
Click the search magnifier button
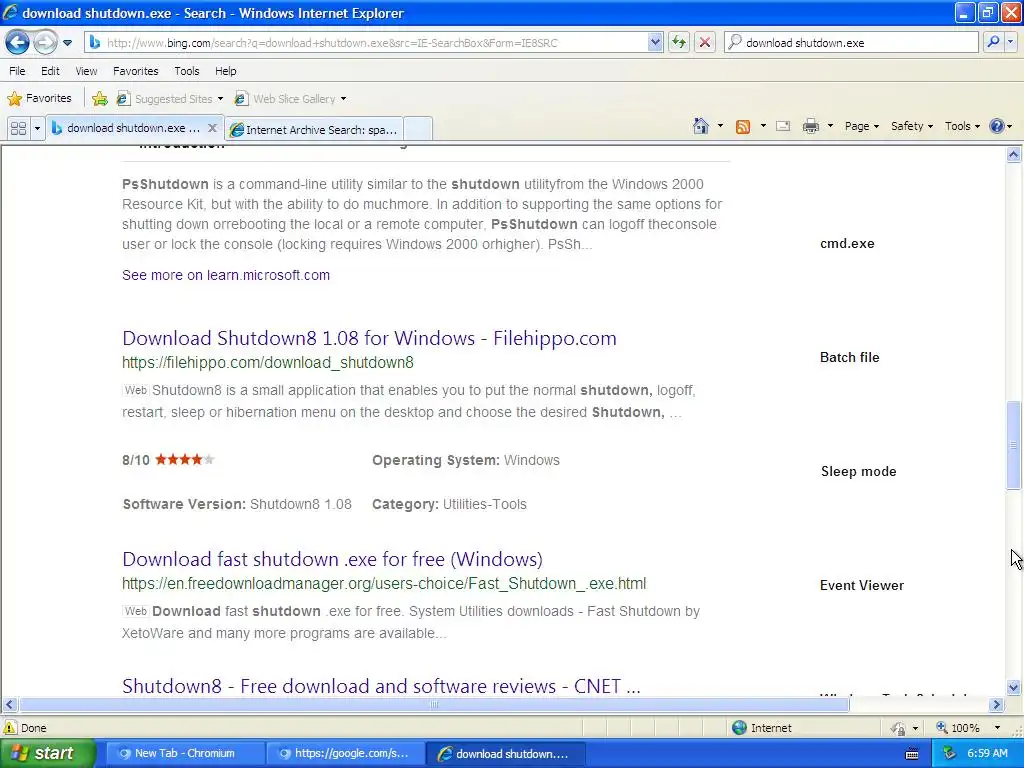click(993, 42)
